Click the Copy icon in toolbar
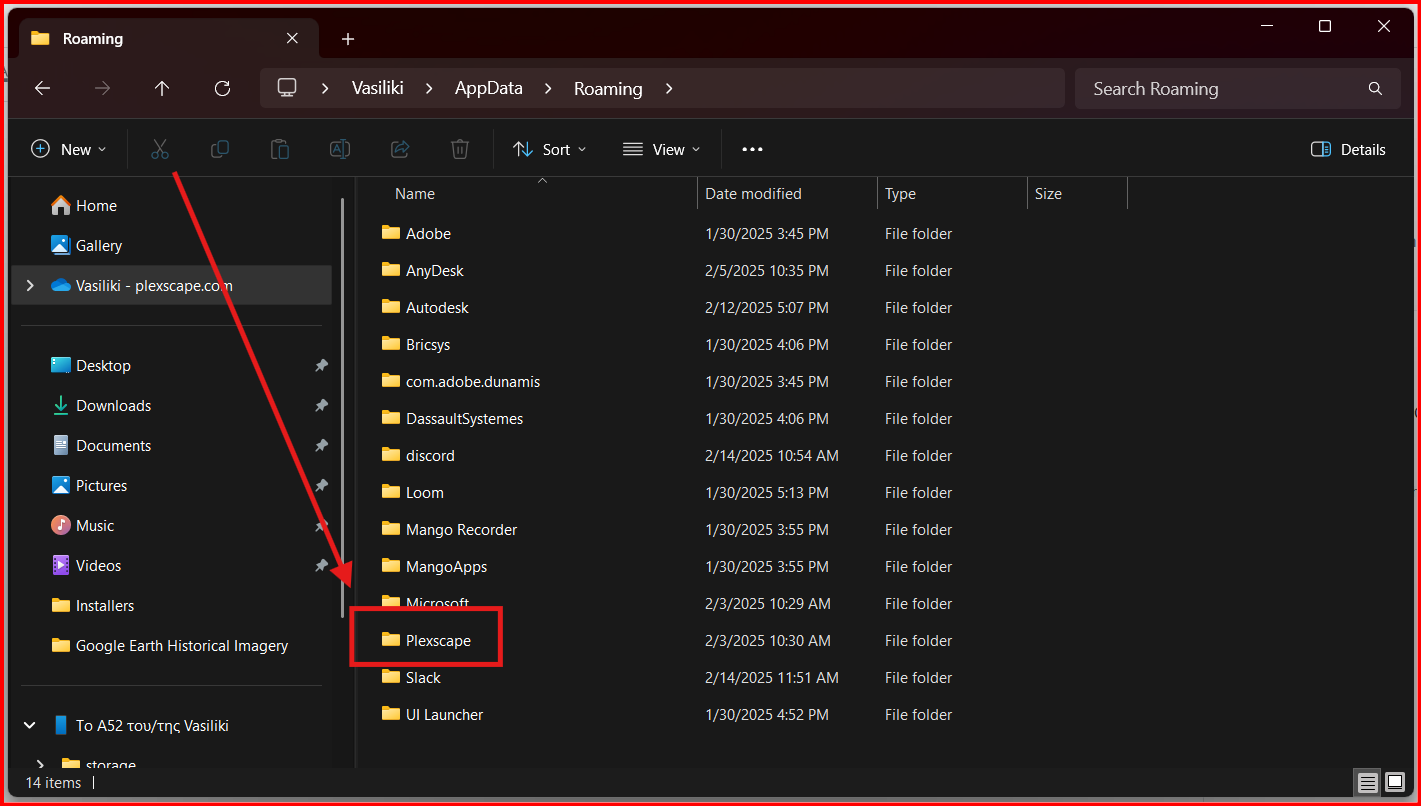This screenshot has width=1421, height=806. (220, 149)
